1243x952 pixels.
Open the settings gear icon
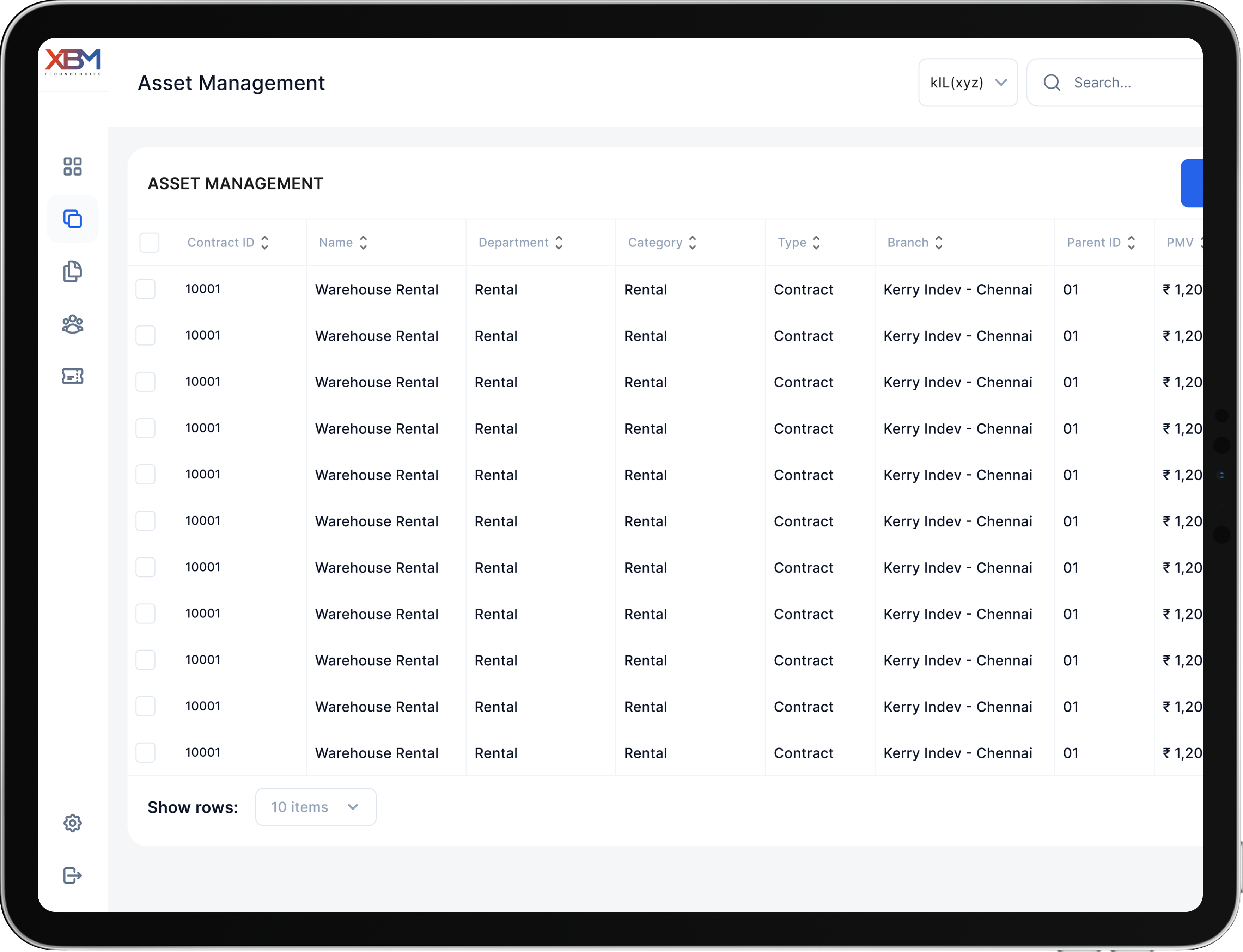[73, 823]
